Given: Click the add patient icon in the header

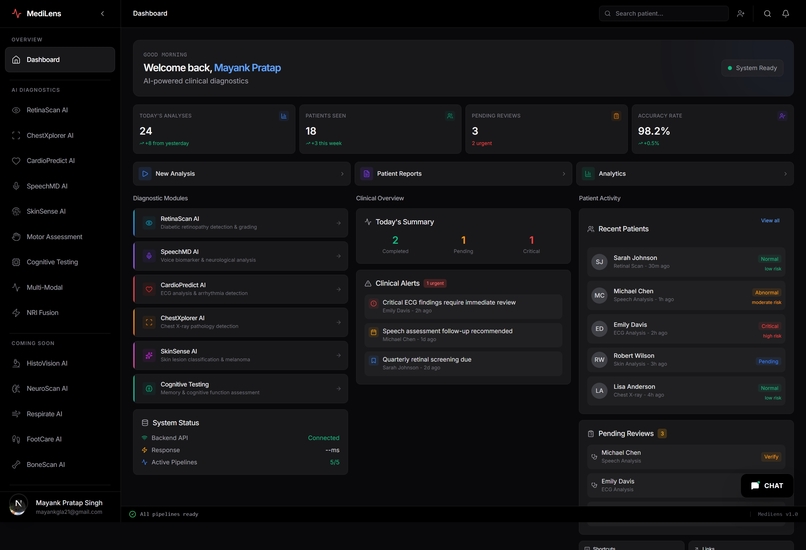Looking at the screenshot, I should tap(740, 13).
